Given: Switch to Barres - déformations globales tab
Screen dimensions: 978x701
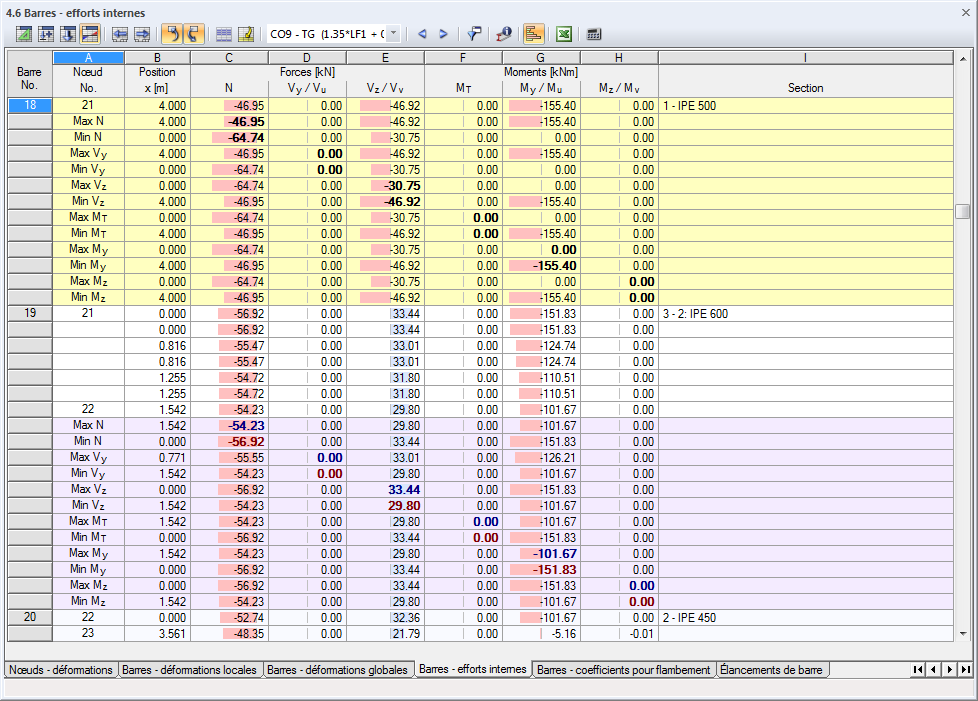Looking at the screenshot, I should [x=337, y=670].
